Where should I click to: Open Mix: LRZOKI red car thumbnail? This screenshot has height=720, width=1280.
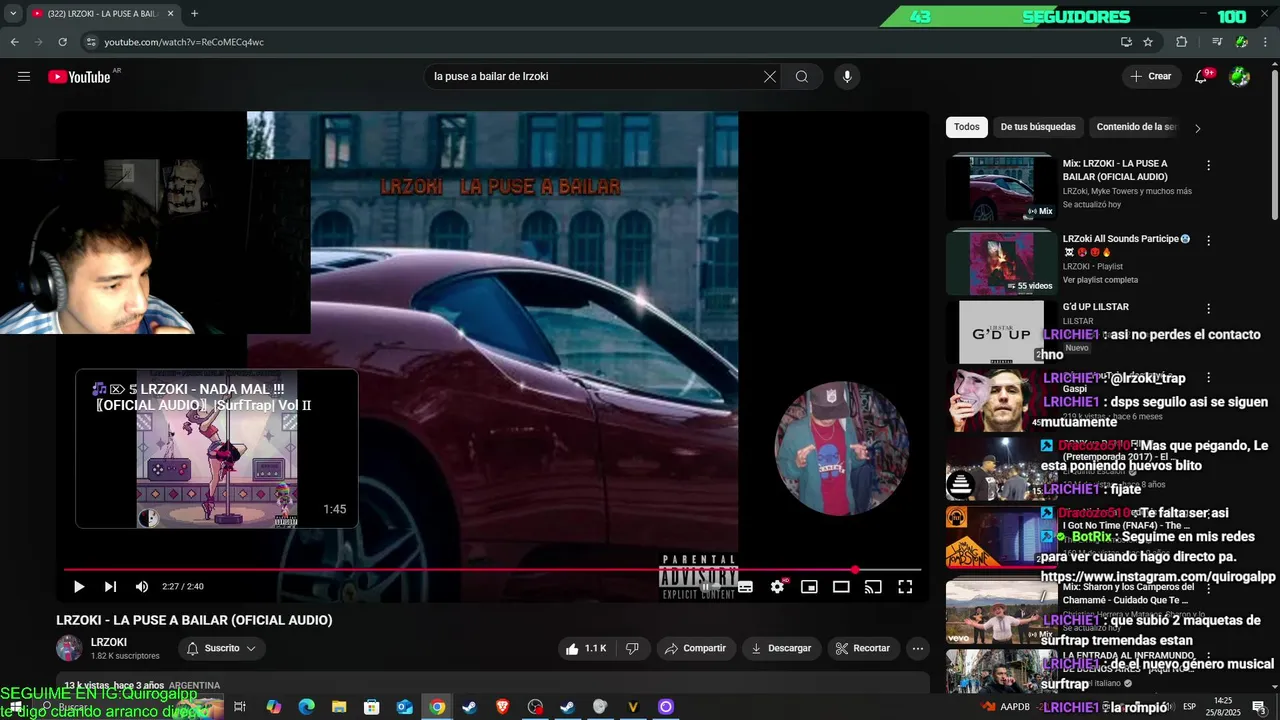(x=1000, y=187)
